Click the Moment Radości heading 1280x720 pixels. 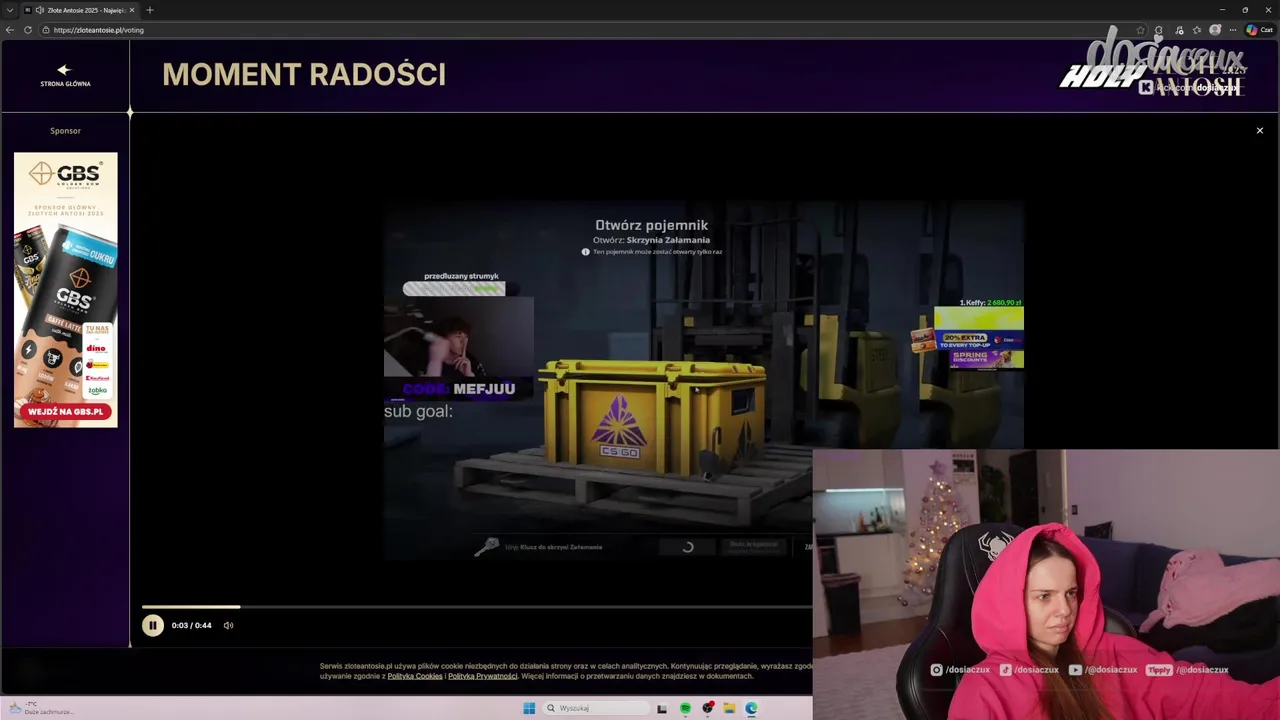coord(304,75)
